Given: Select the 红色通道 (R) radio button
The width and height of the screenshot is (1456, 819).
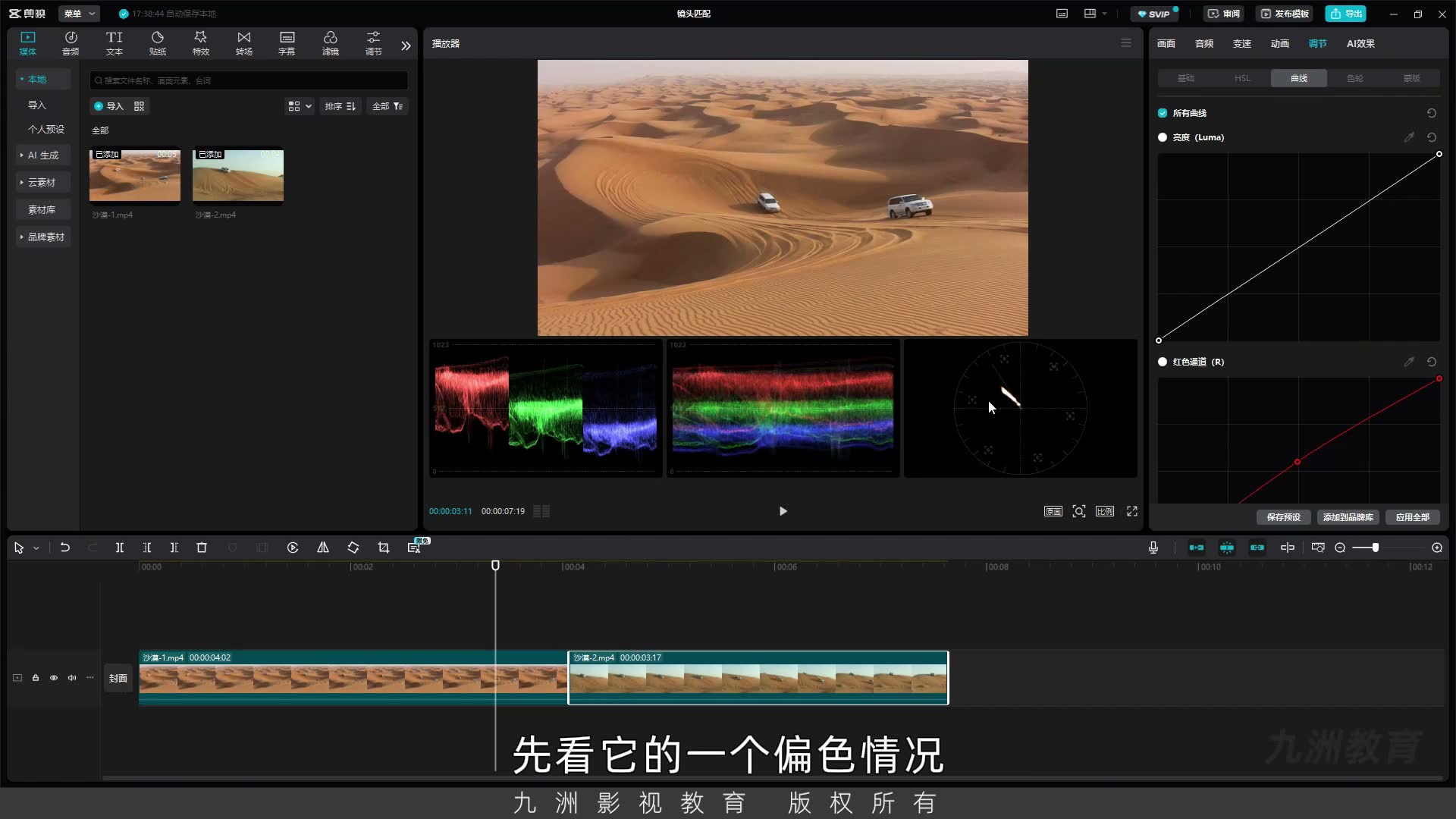Looking at the screenshot, I should (x=1163, y=362).
